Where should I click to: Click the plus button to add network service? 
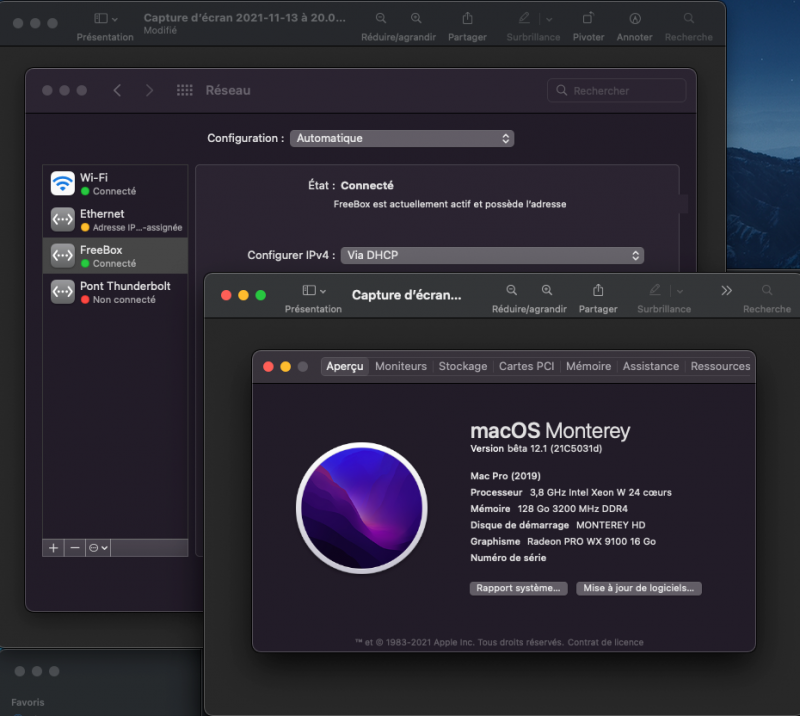coord(54,548)
